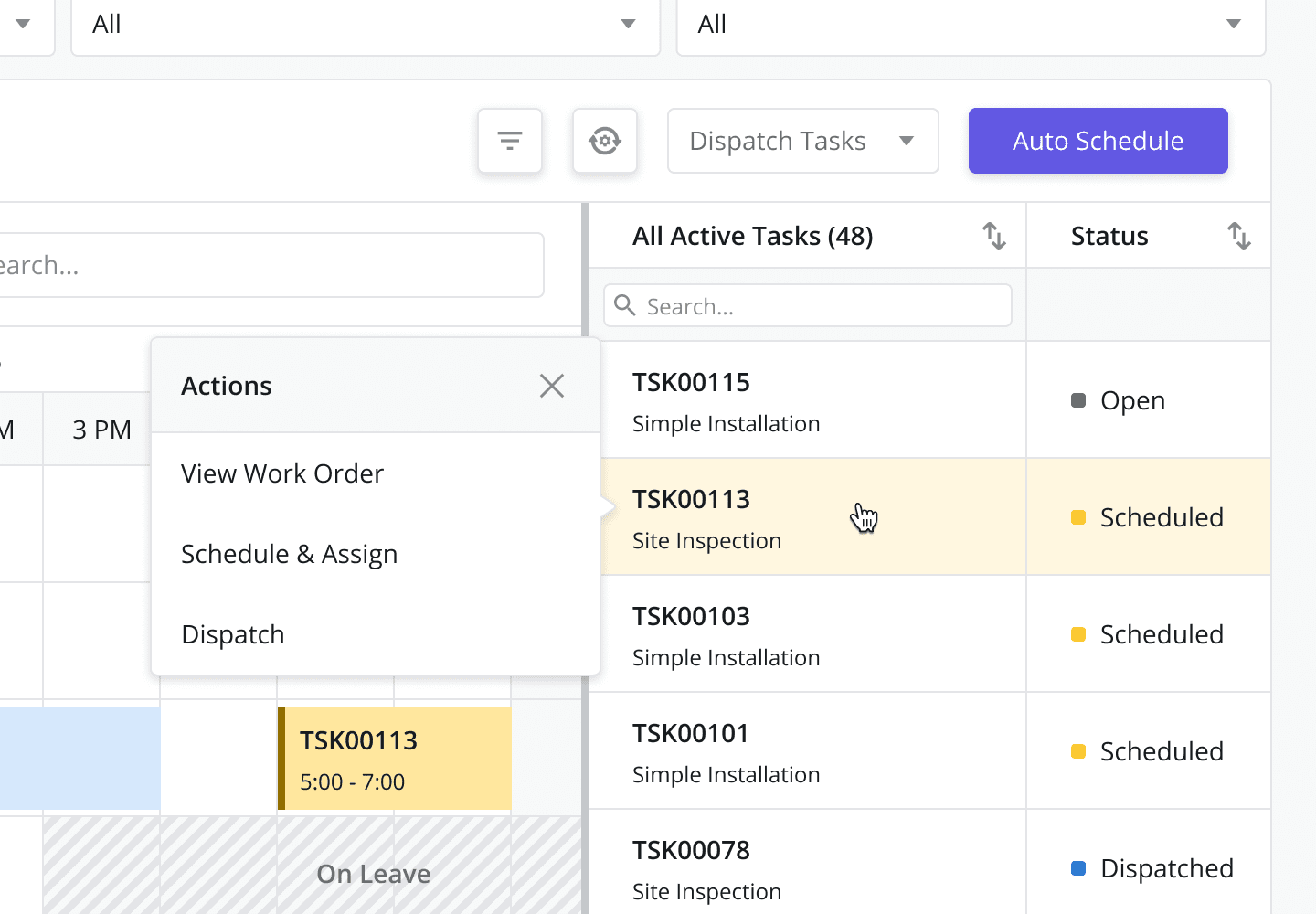The width and height of the screenshot is (1316, 914).
Task: Click the yellow status dot for TSK00103
Action: point(1078,634)
